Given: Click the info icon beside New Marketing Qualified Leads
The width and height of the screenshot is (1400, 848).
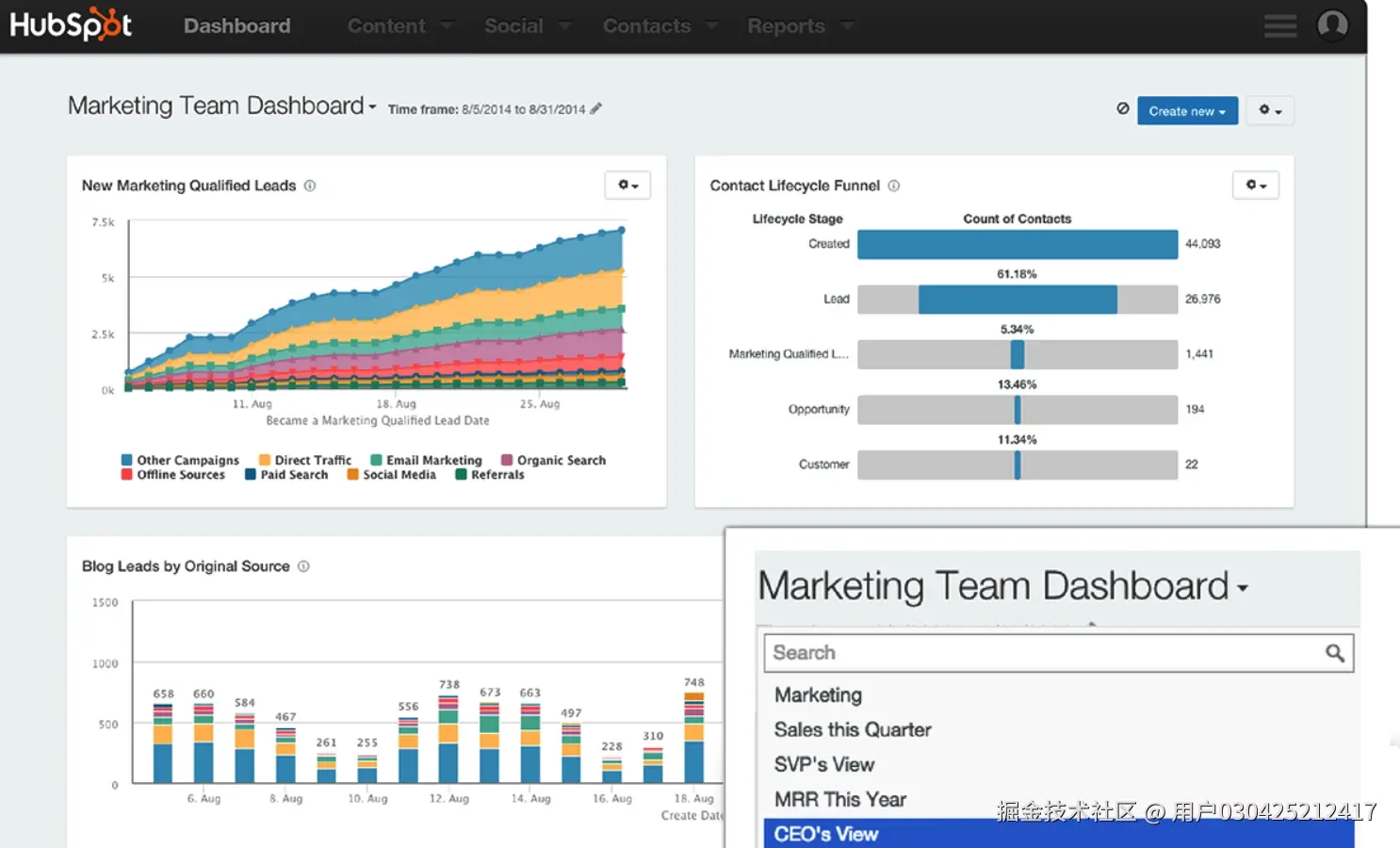Looking at the screenshot, I should point(310,186).
